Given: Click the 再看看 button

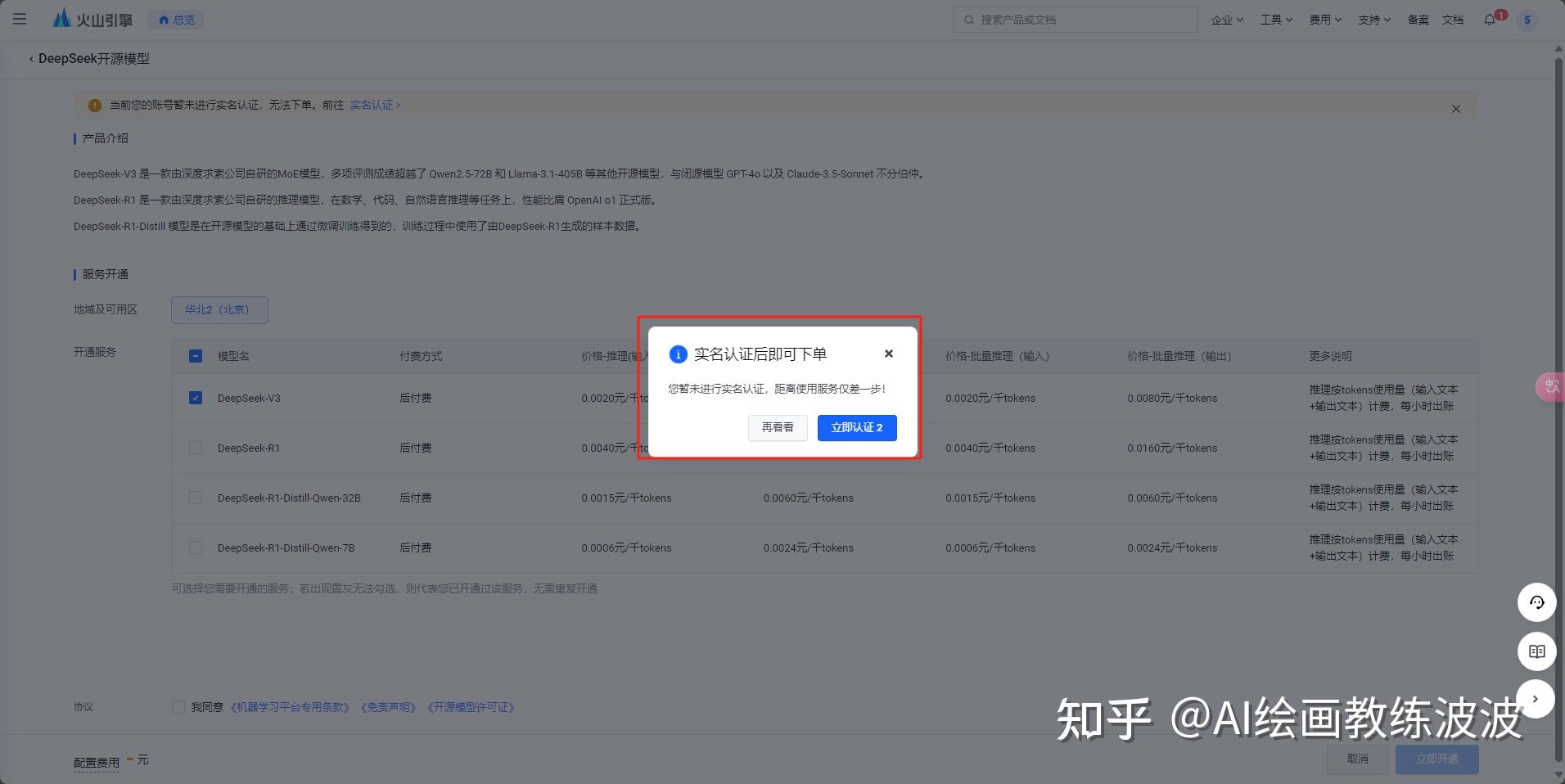Looking at the screenshot, I should click(x=778, y=427).
